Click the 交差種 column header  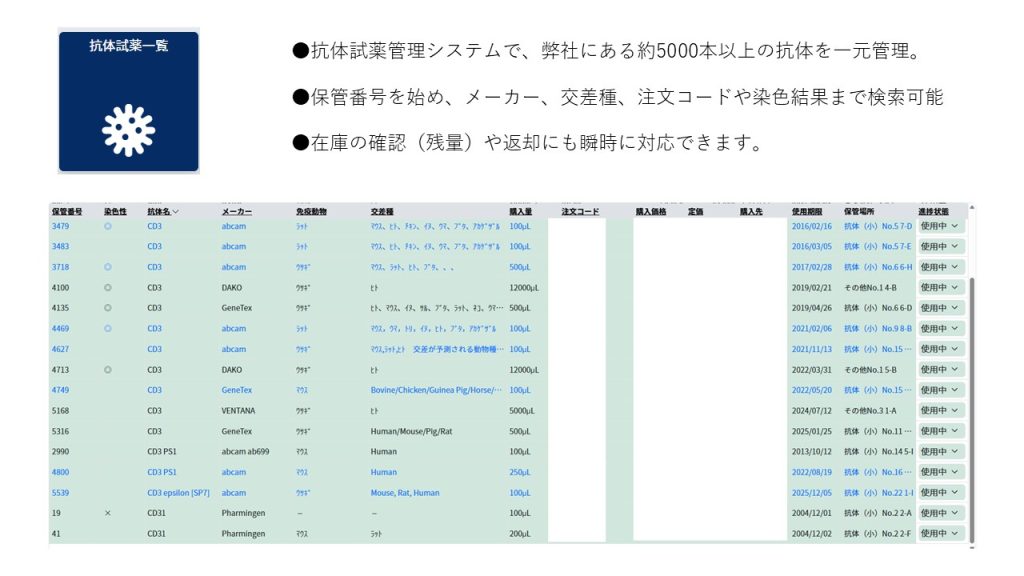(x=382, y=212)
